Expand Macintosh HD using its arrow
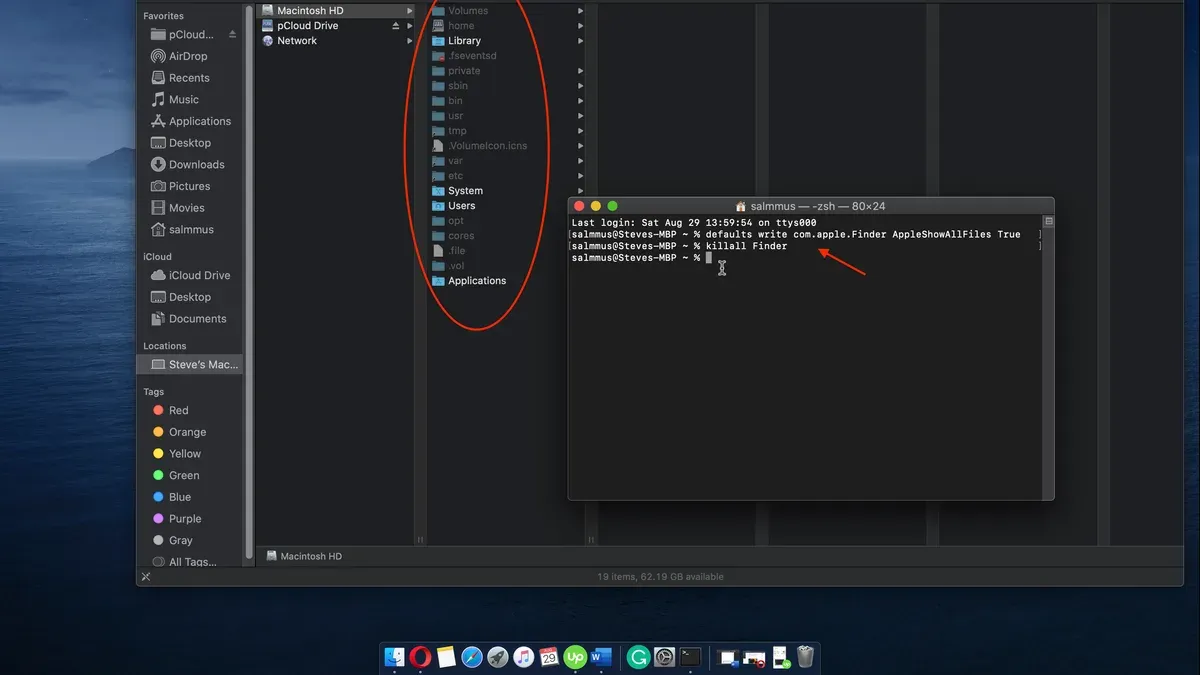Viewport: 1200px width, 675px height. (410, 11)
